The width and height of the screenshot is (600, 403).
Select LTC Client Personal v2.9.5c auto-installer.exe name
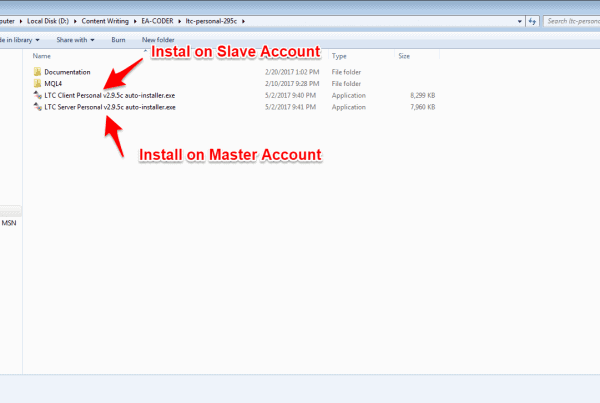tap(110, 95)
